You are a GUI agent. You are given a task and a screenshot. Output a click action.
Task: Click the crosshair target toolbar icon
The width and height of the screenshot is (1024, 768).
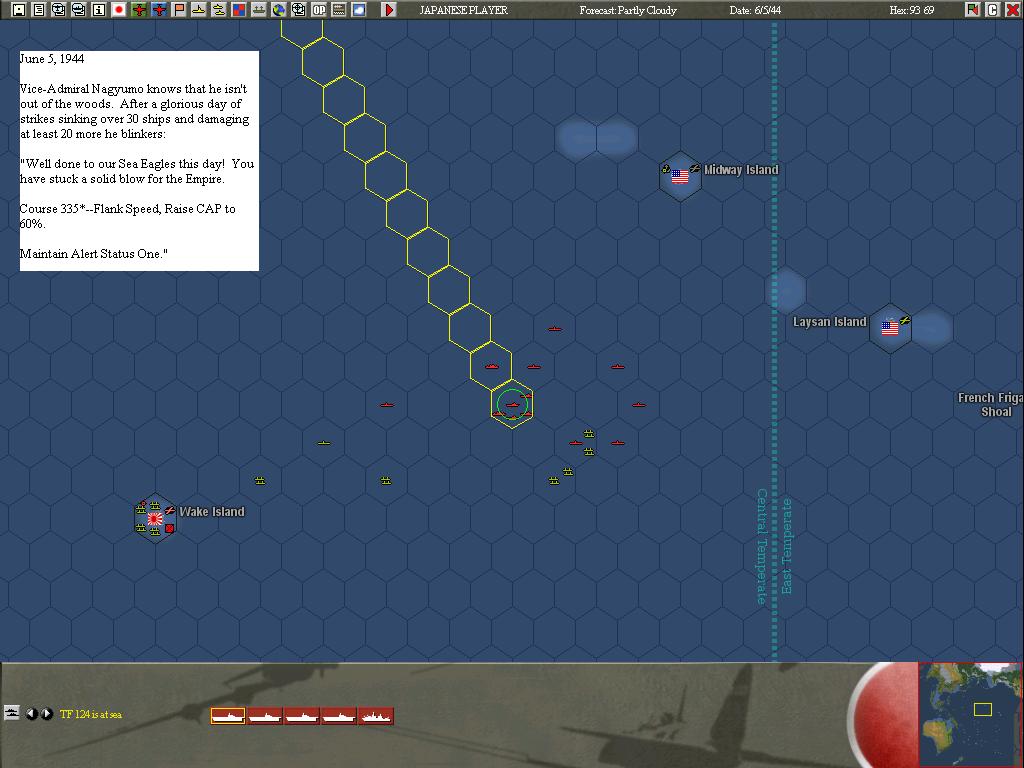point(298,10)
